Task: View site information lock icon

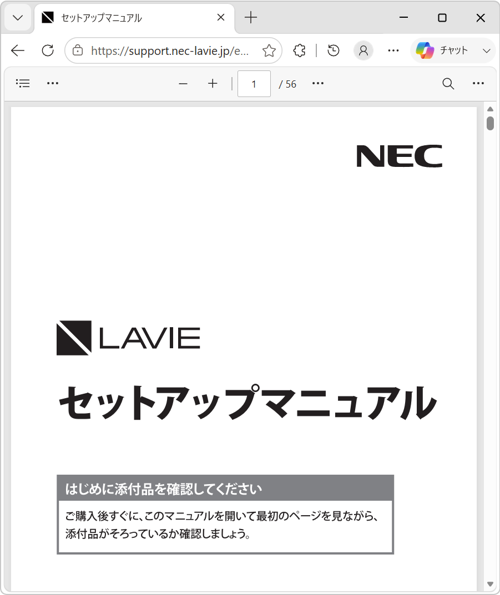Action: point(78,50)
